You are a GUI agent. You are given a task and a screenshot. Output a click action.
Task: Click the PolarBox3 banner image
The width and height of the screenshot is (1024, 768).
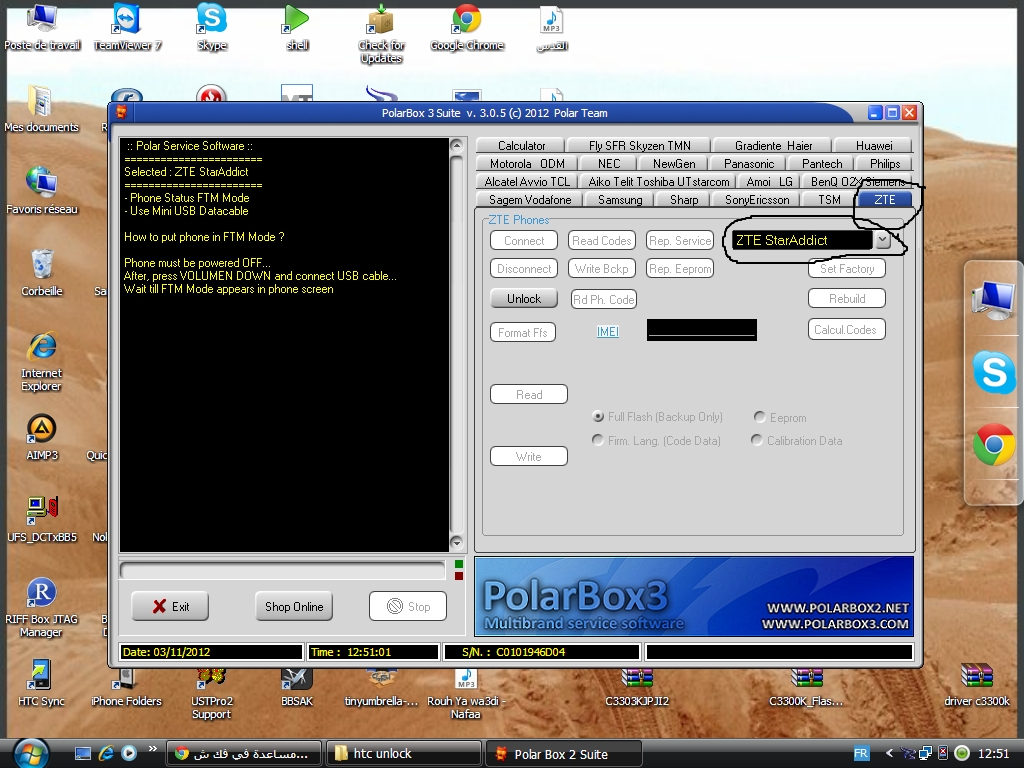point(694,596)
